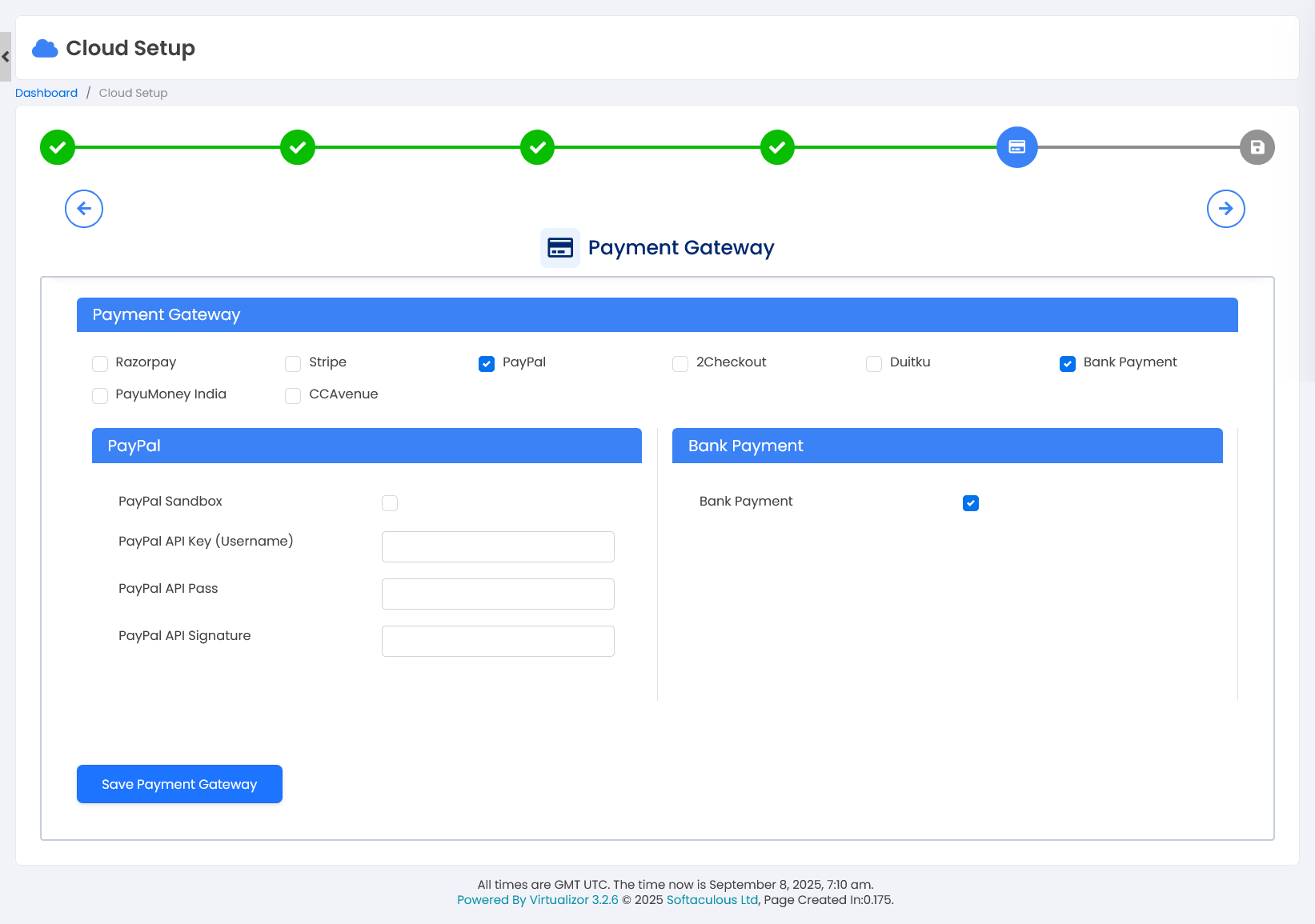Click the final save step icon

pyautogui.click(x=1257, y=147)
